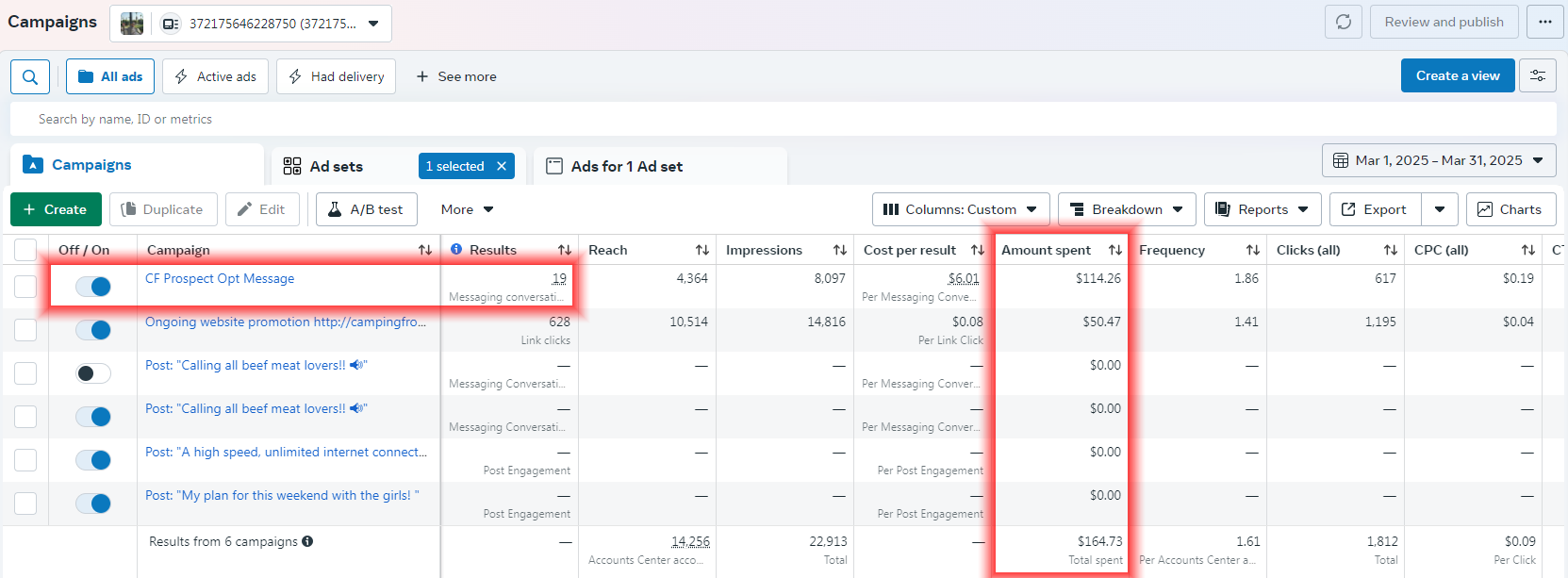Clear the 1 selected ad sets filter
1568x578 pixels.
tap(502, 166)
